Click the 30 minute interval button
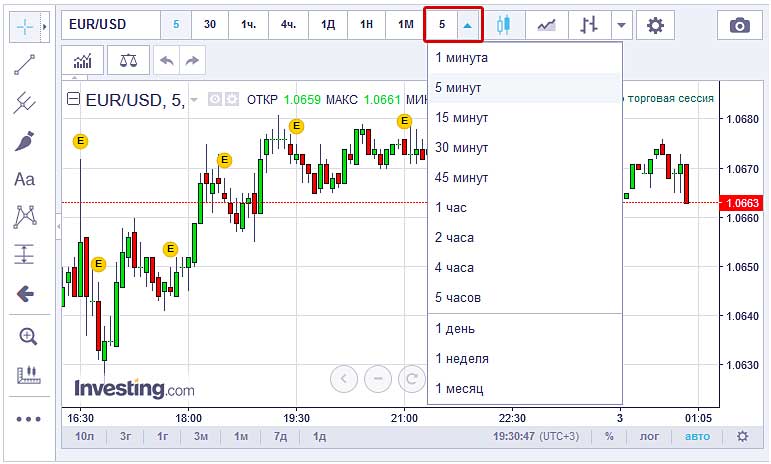Image resolution: width=771 pixels, height=464 pixels. click(x=209, y=24)
